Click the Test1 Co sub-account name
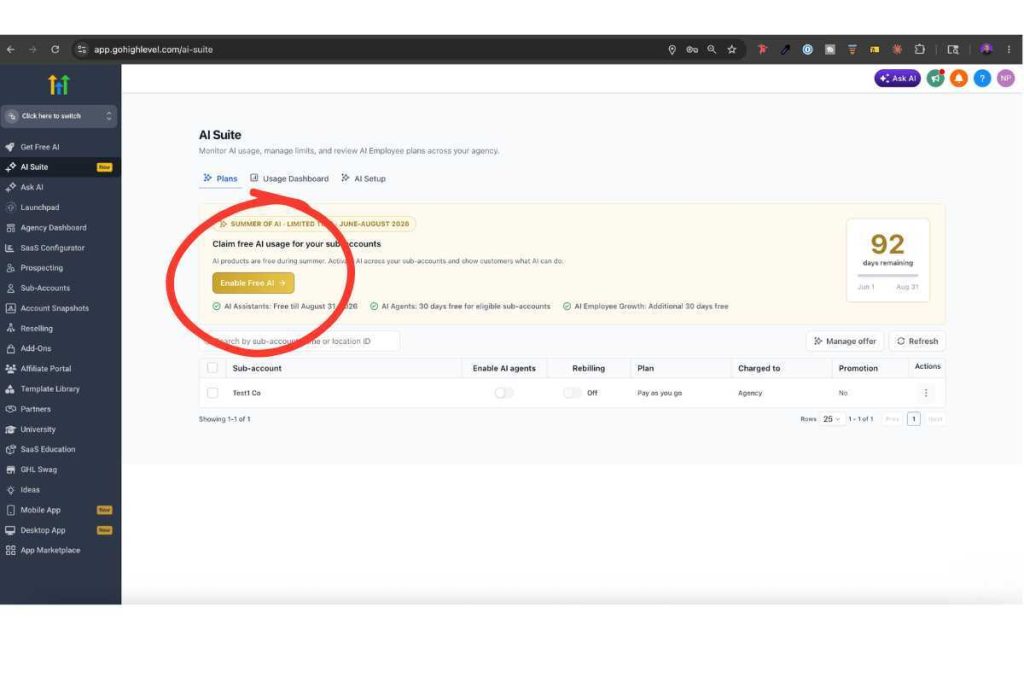 pyautogui.click(x=246, y=393)
